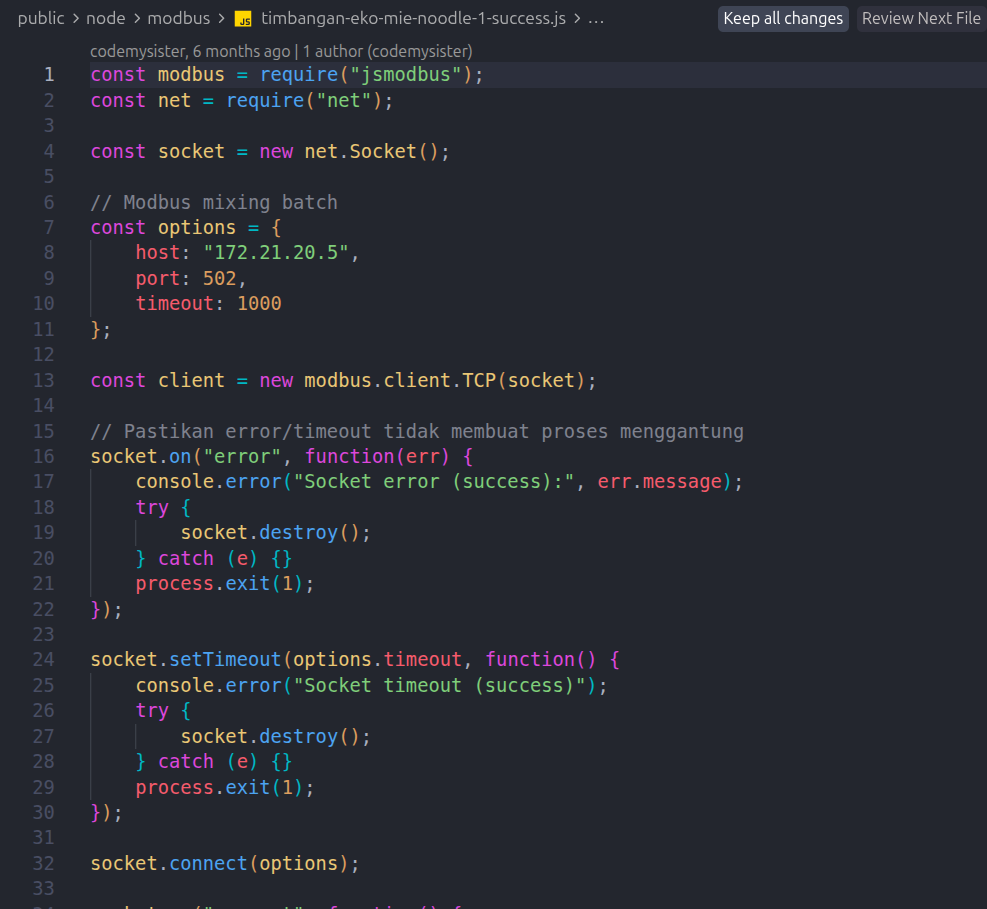Select line number 1 in the gutter
The image size is (987, 909).
(49, 75)
